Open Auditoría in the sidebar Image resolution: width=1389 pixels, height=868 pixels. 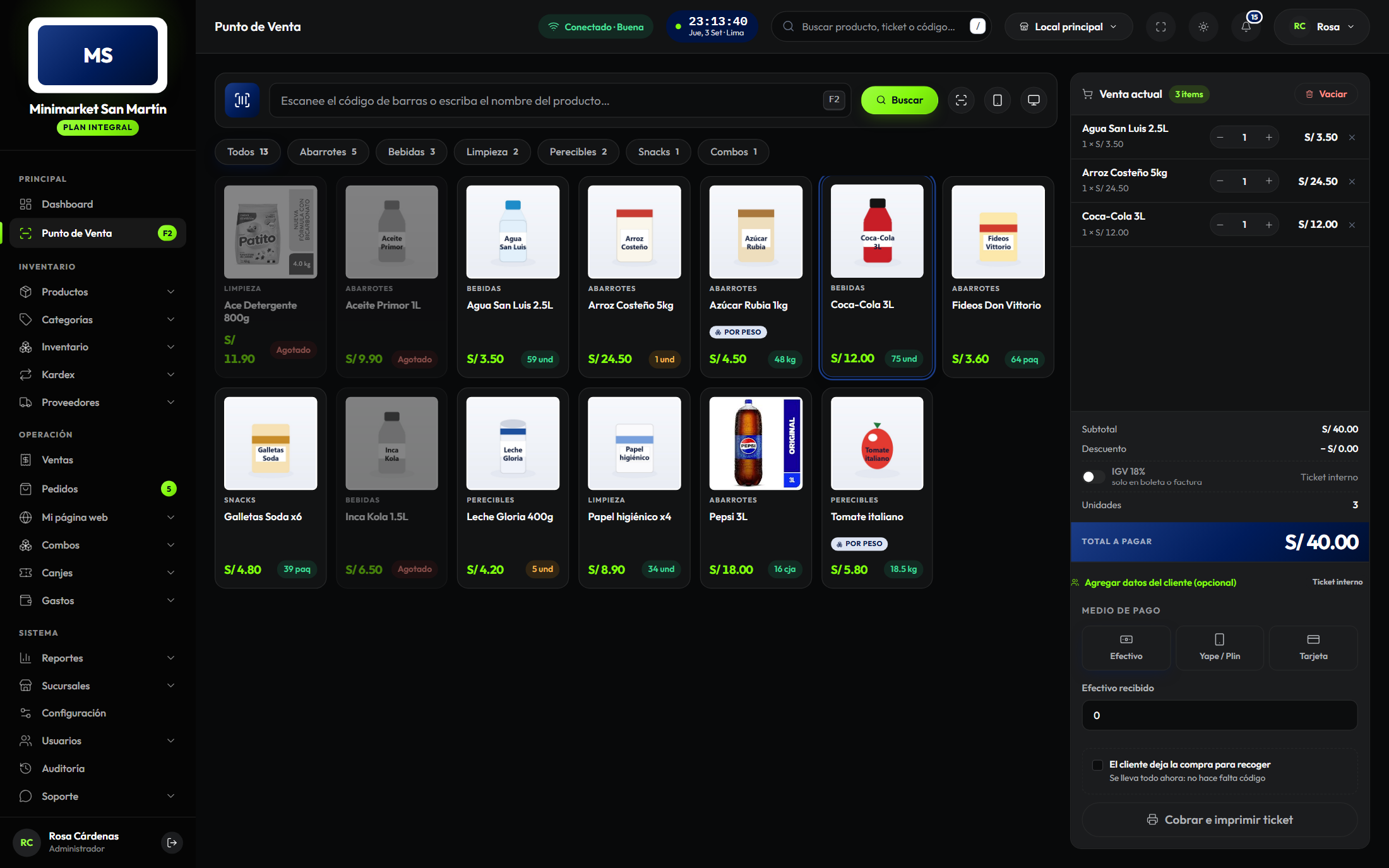(98, 768)
